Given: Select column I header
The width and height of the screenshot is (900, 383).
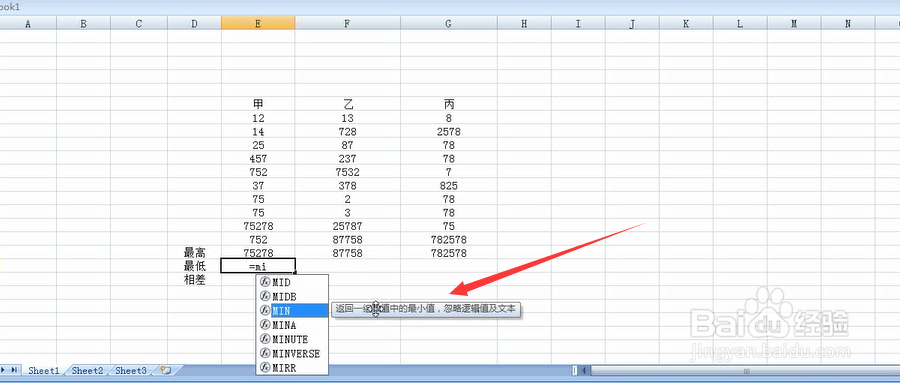Looking at the screenshot, I should (x=578, y=24).
